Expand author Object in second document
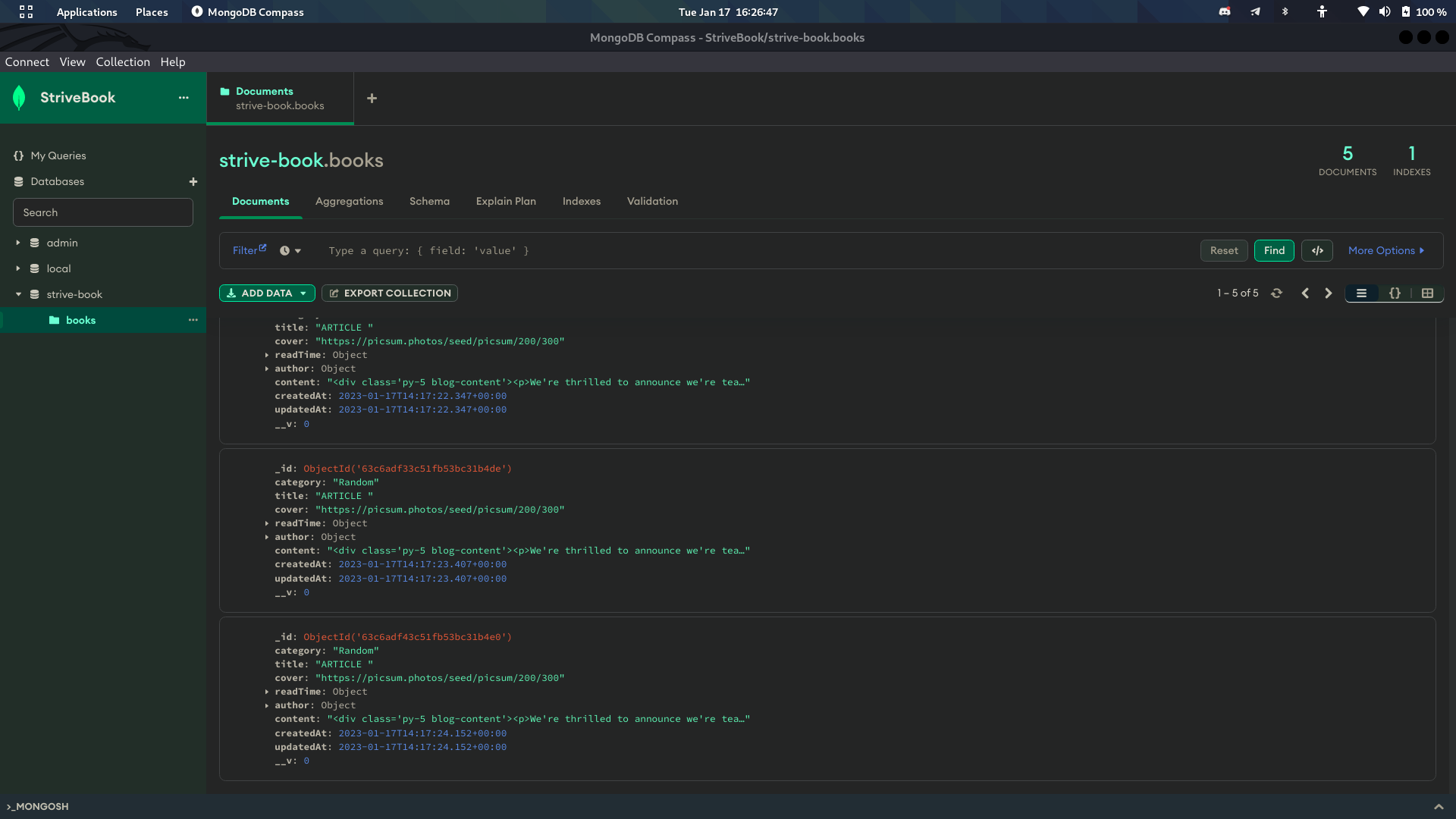The height and width of the screenshot is (819, 1456). click(267, 537)
